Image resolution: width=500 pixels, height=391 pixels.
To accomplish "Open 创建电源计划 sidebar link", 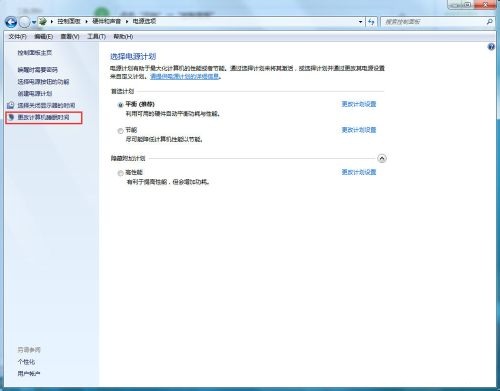I will click(35, 93).
